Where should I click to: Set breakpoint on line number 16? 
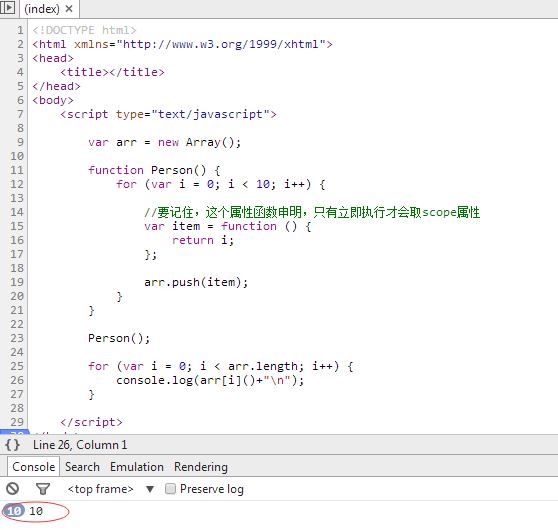tap(17, 240)
